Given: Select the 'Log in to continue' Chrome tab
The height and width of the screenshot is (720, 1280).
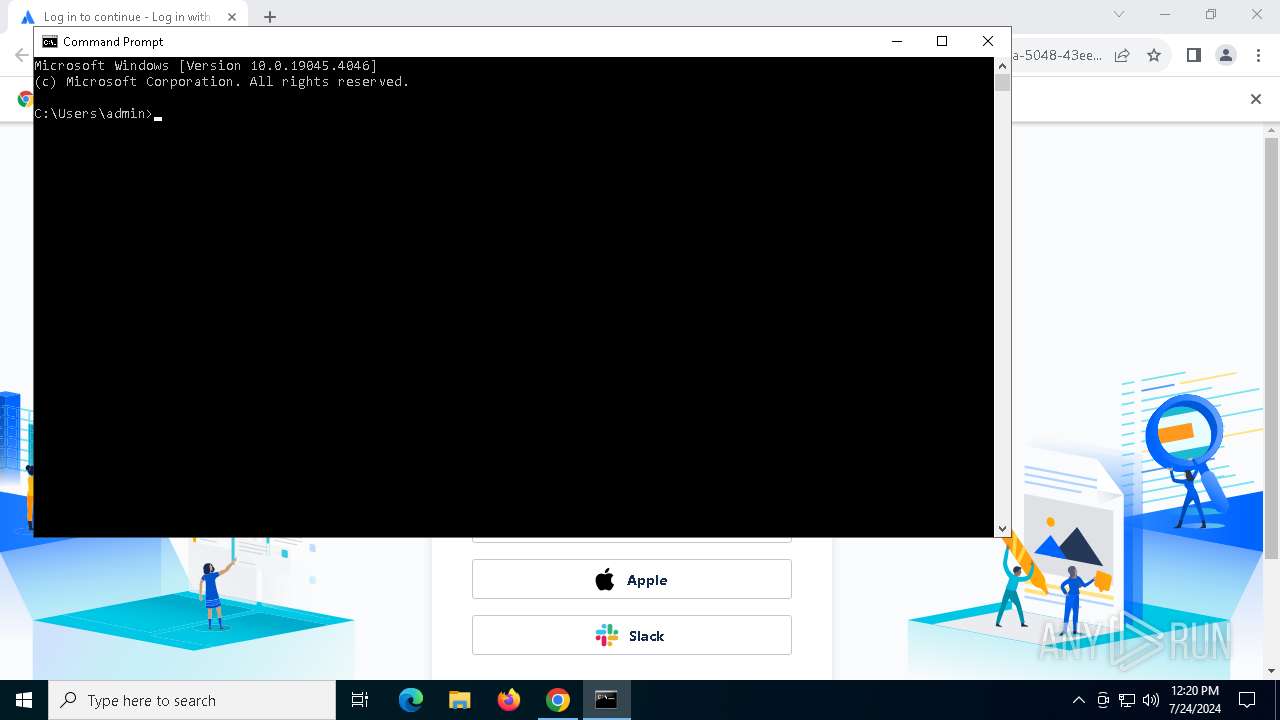Looking at the screenshot, I should 128,17.
